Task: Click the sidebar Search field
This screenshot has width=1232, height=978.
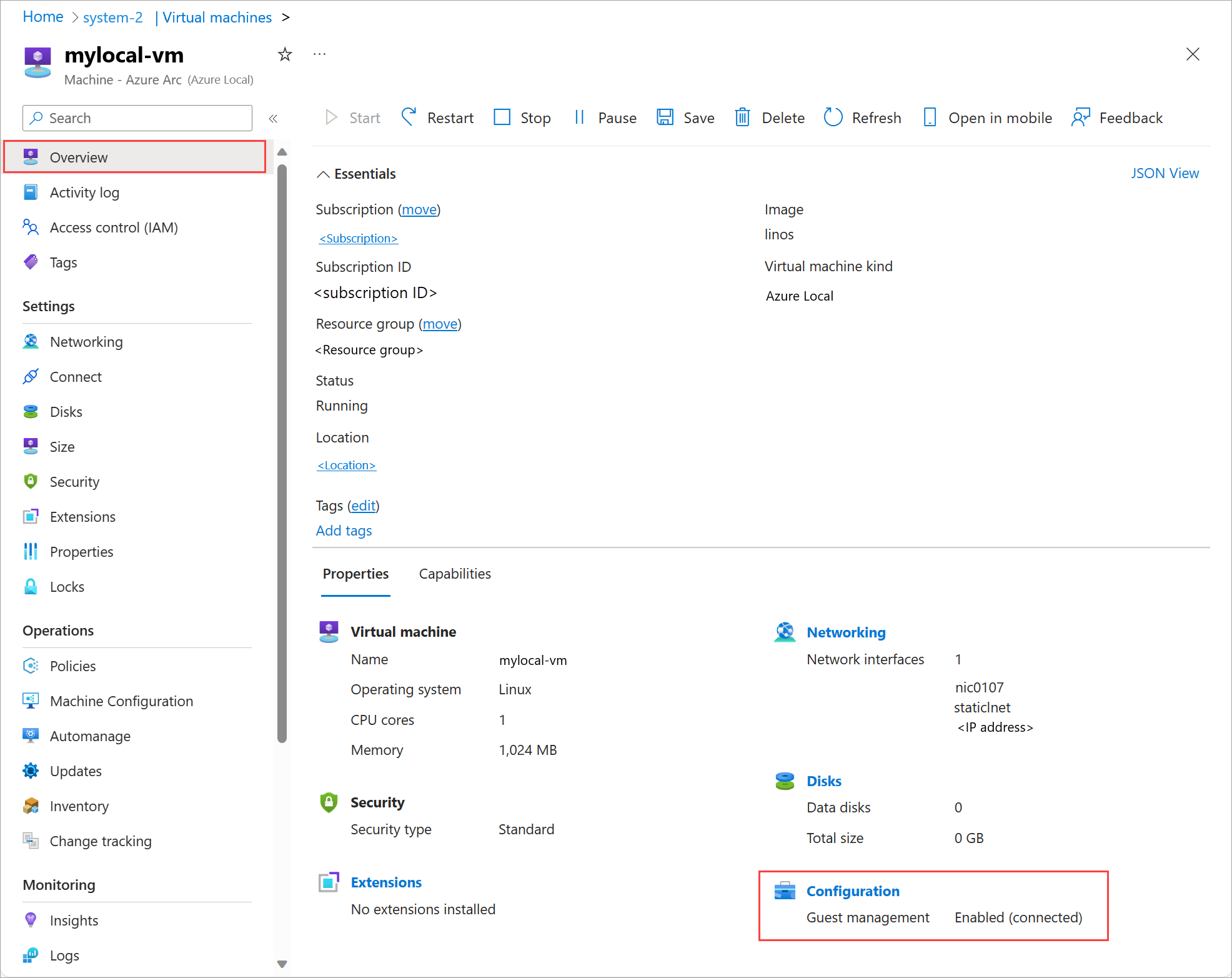Action: coord(137,118)
